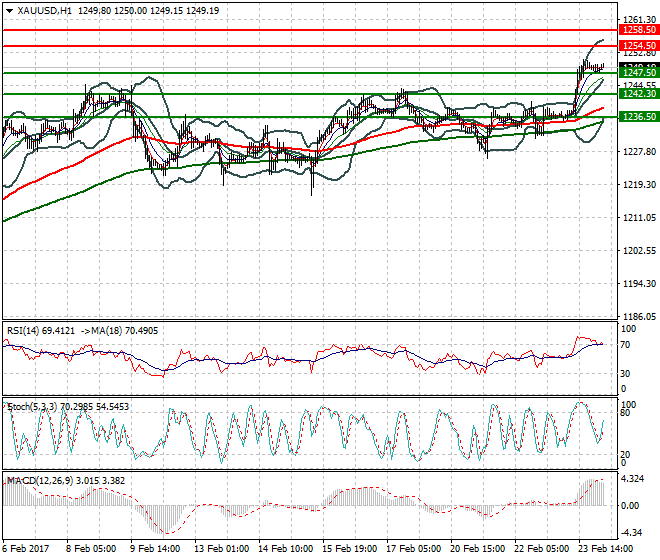
Task: Click the 1202.55 price scale value
Action: 639,251
